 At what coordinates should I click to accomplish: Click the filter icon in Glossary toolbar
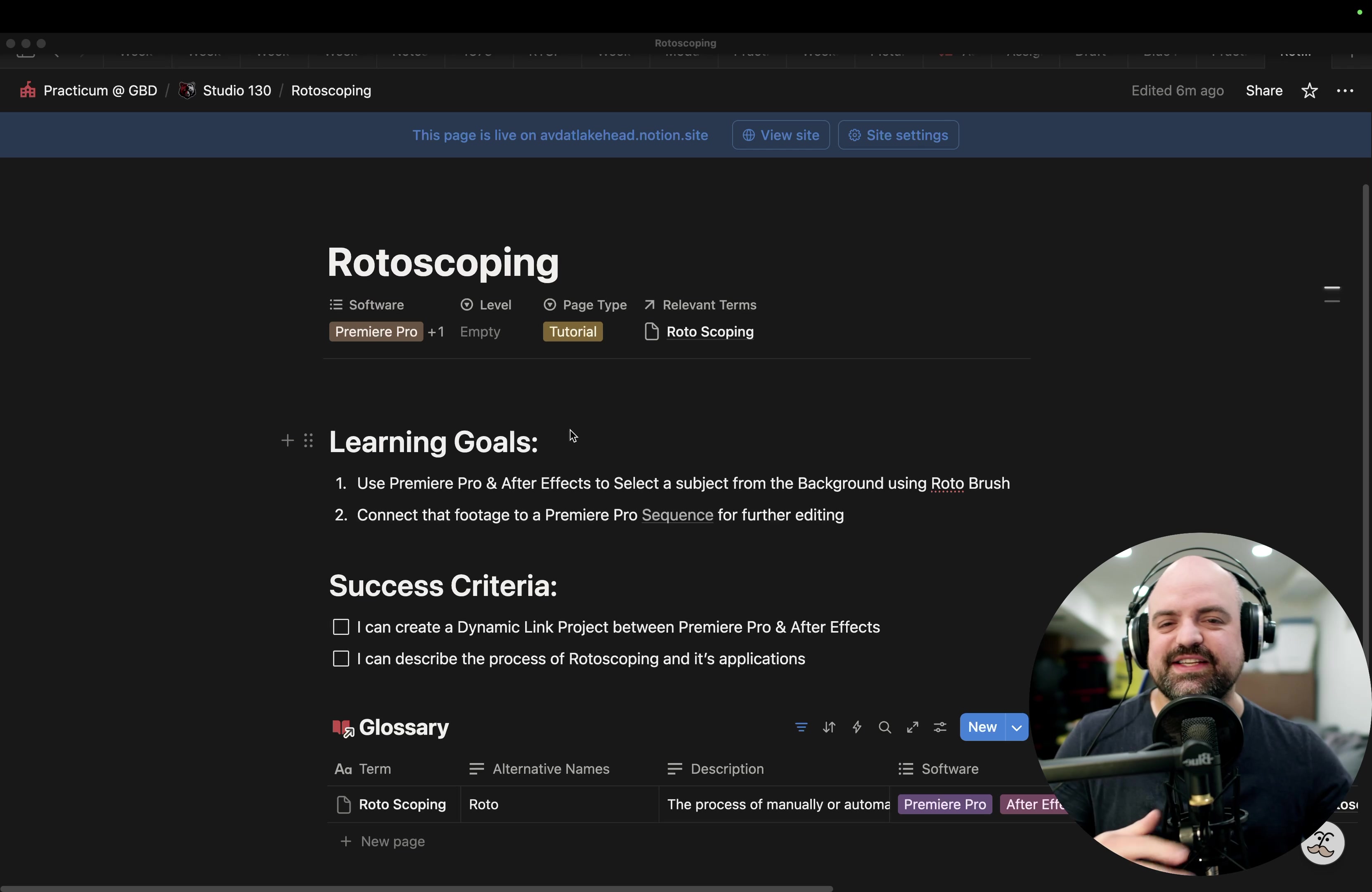tap(801, 727)
